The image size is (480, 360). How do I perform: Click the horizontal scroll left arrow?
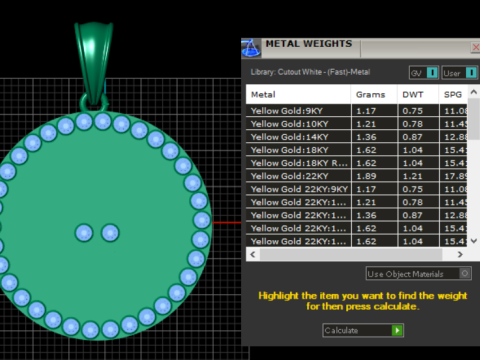coord(253,254)
